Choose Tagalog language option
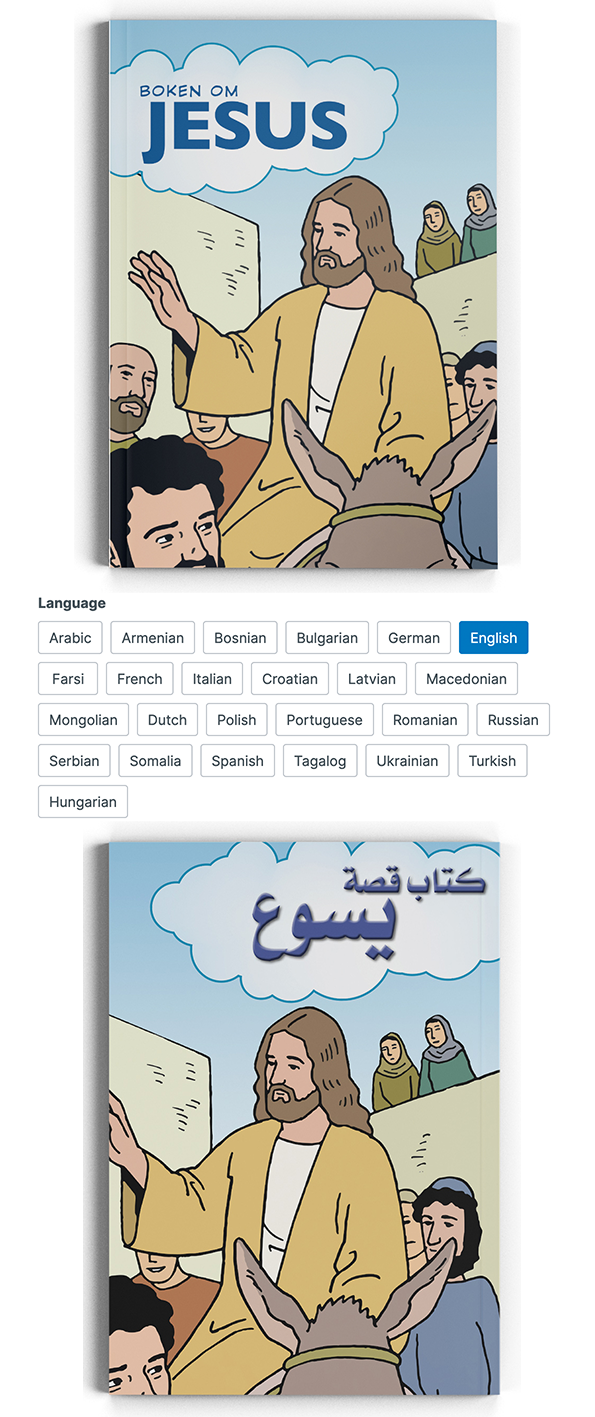Screen dimensions: 595x1417 point(320,761)
